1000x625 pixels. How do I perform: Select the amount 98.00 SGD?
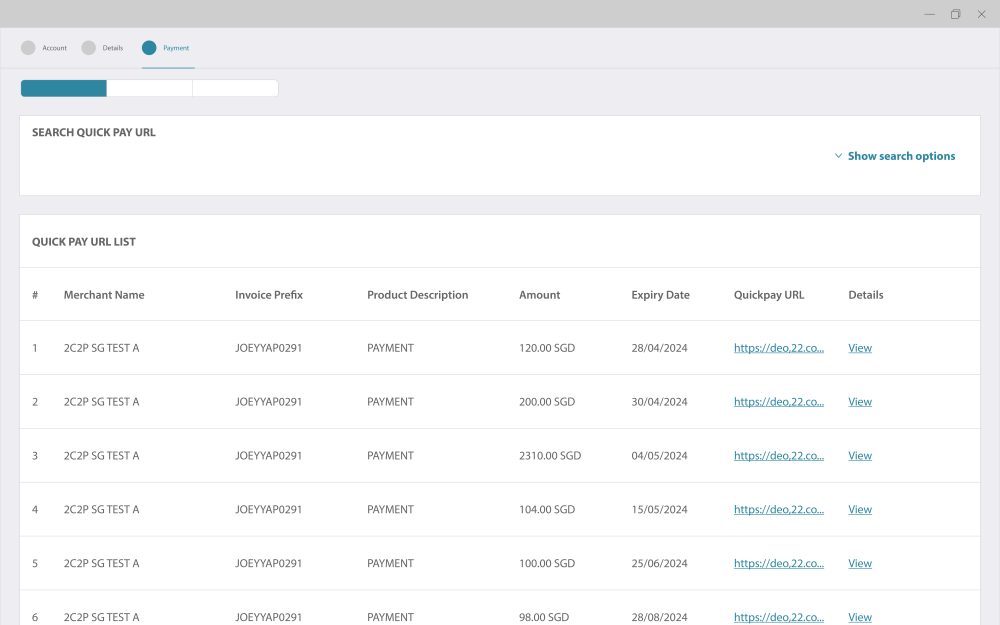pos(544,617)
